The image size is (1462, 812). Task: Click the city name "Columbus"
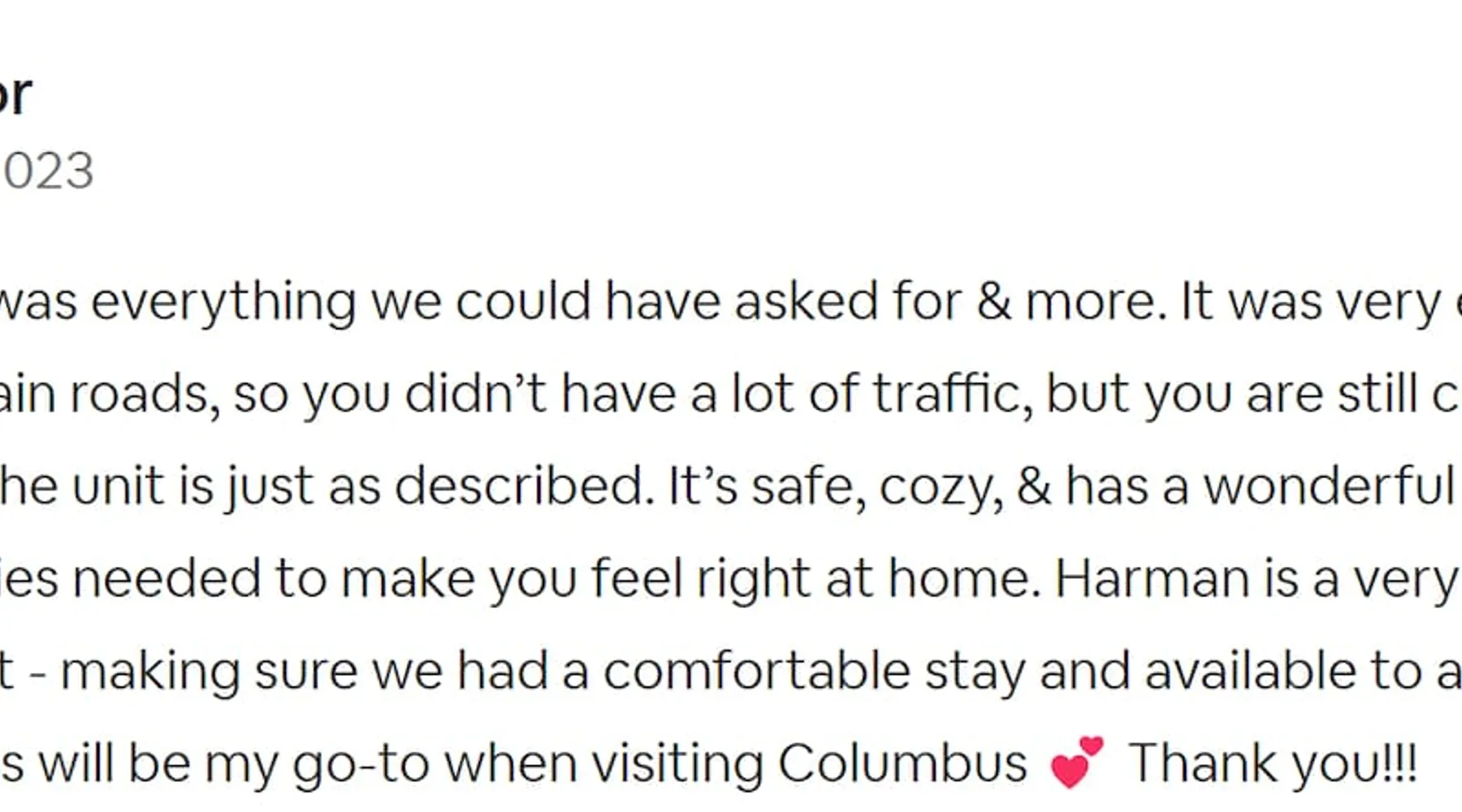point(902,764)
